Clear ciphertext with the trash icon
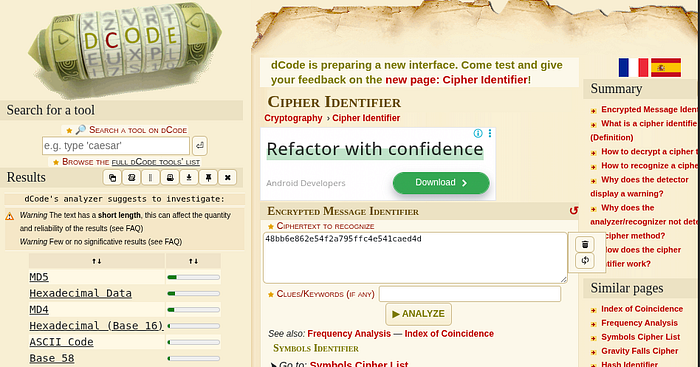Image resolution: width=700 pixels, height=367 pixels. click(585, 244)
